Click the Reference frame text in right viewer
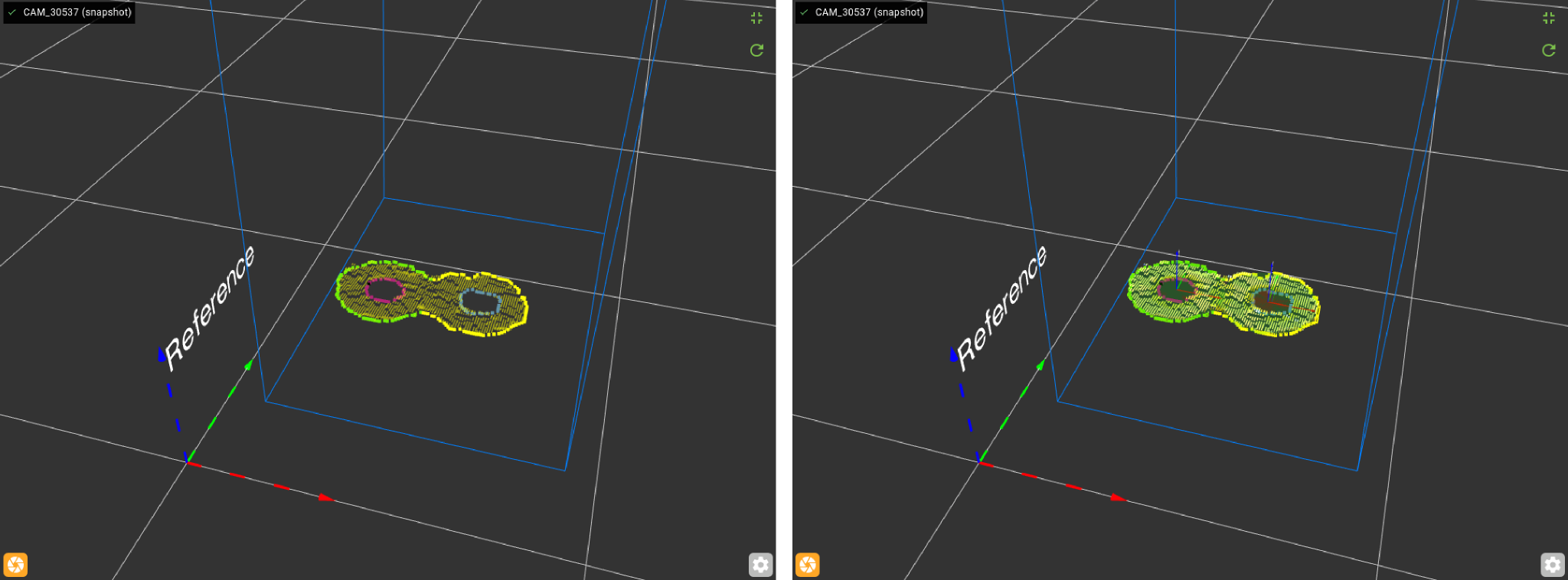 pos(1002,308)
